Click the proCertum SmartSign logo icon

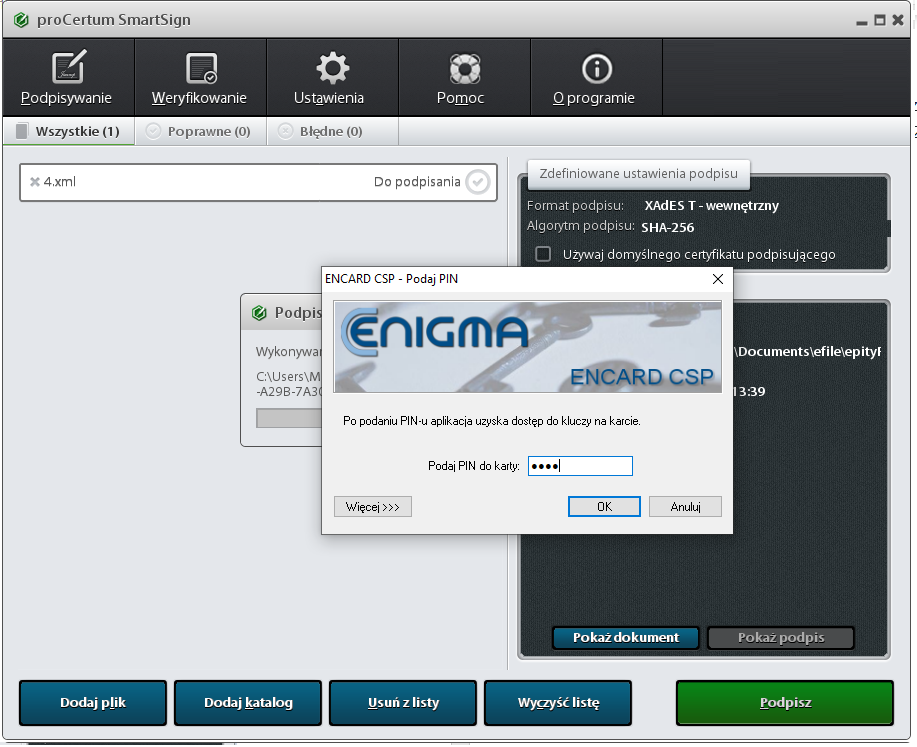[21, 20]
